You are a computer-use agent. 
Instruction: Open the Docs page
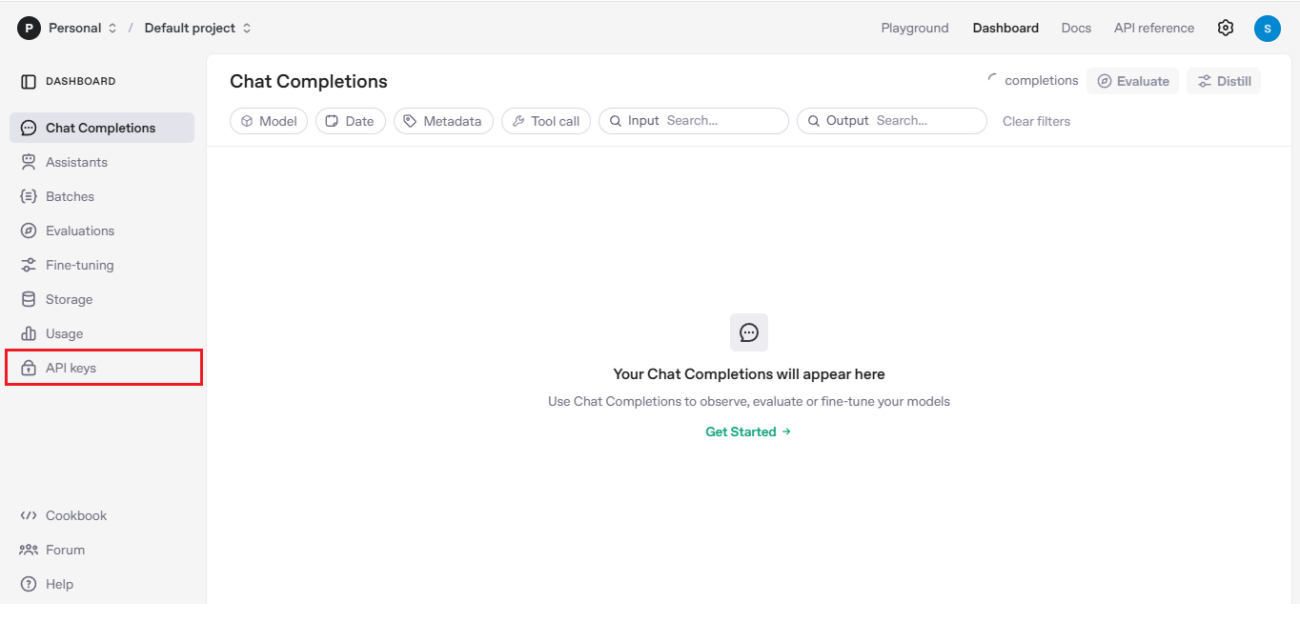[1076, 27]
